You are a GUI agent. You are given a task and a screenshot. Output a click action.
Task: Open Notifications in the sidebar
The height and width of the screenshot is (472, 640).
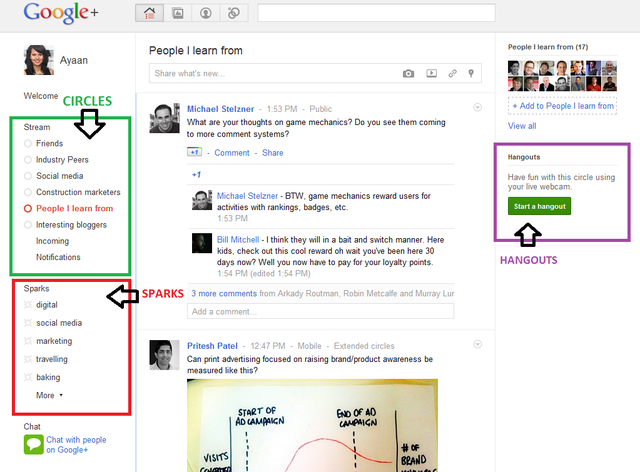[x=58, y=257]
